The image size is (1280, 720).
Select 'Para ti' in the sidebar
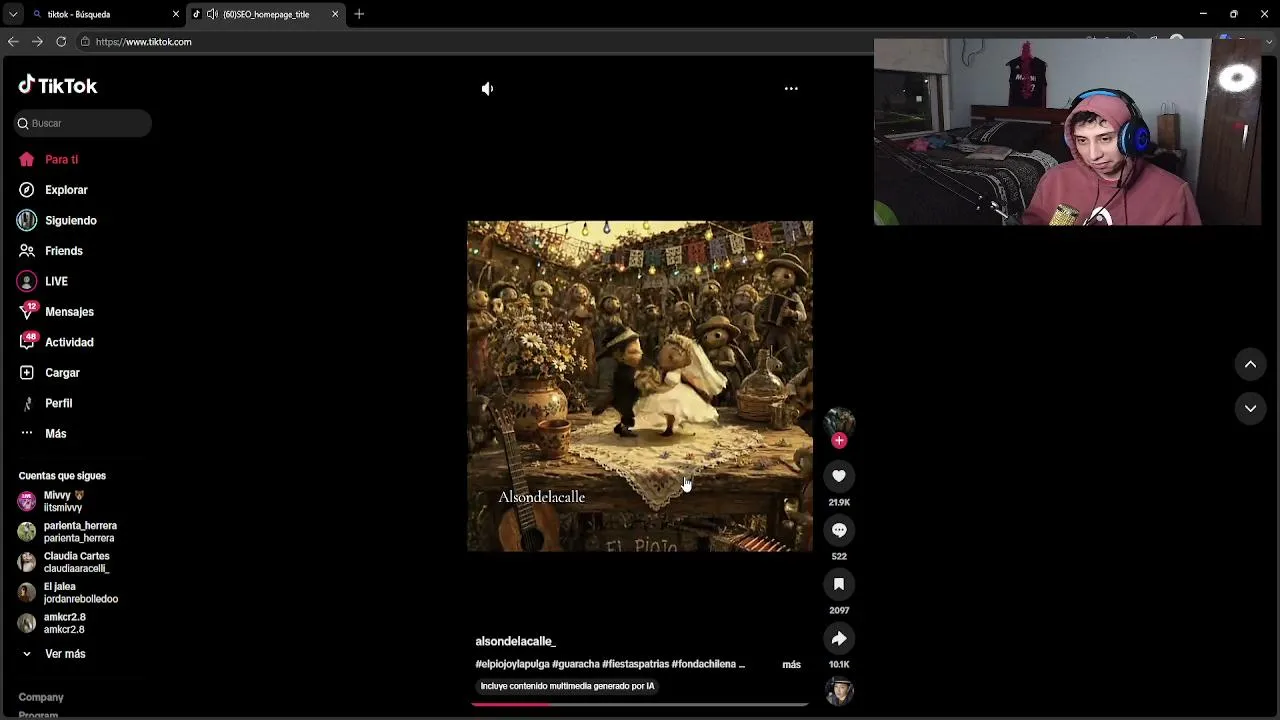61,160
